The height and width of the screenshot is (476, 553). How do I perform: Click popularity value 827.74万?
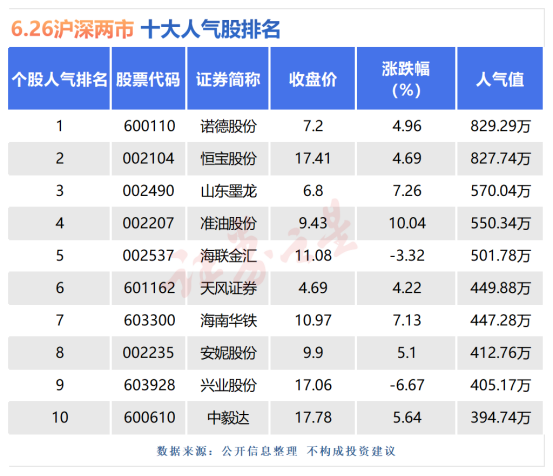500,158
